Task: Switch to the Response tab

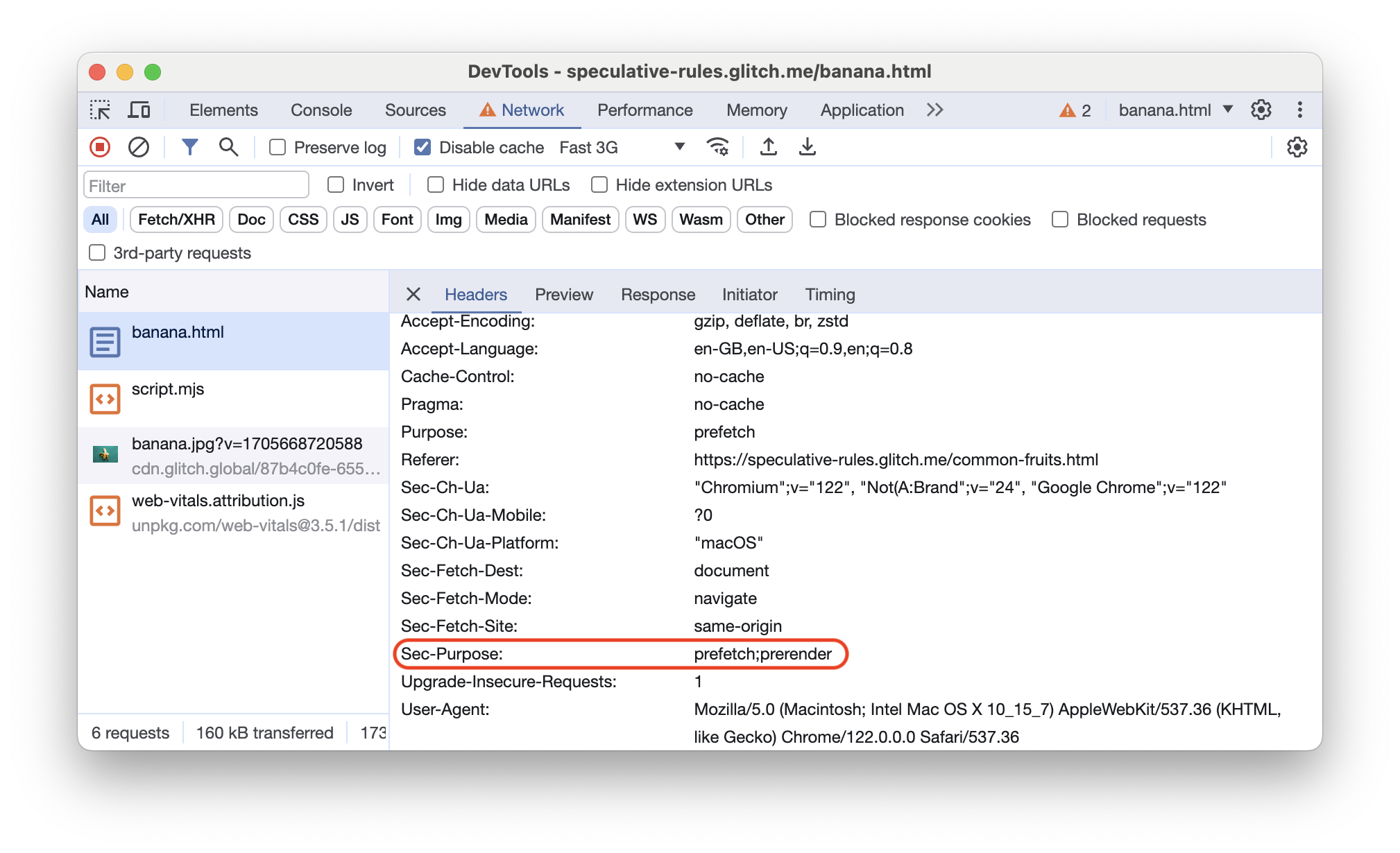Action: 657,294
